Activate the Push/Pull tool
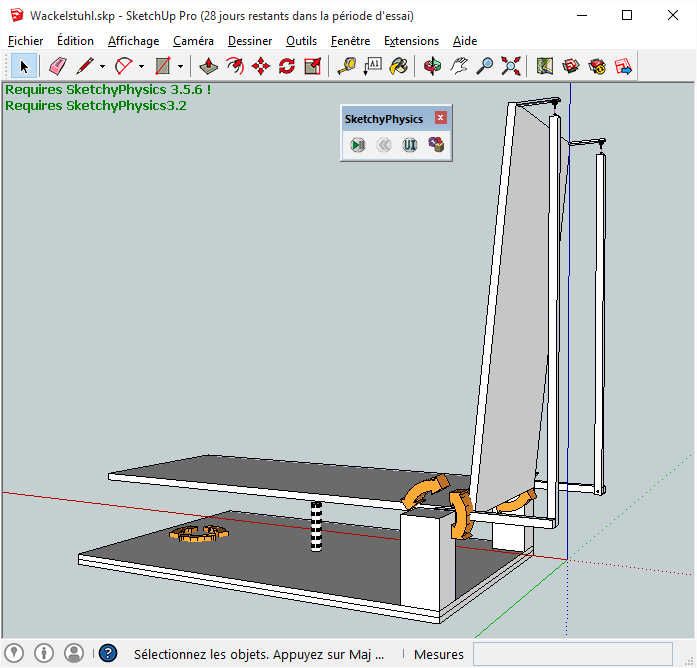The width and height of the screenshot is (697, 668). coord(208,66)
